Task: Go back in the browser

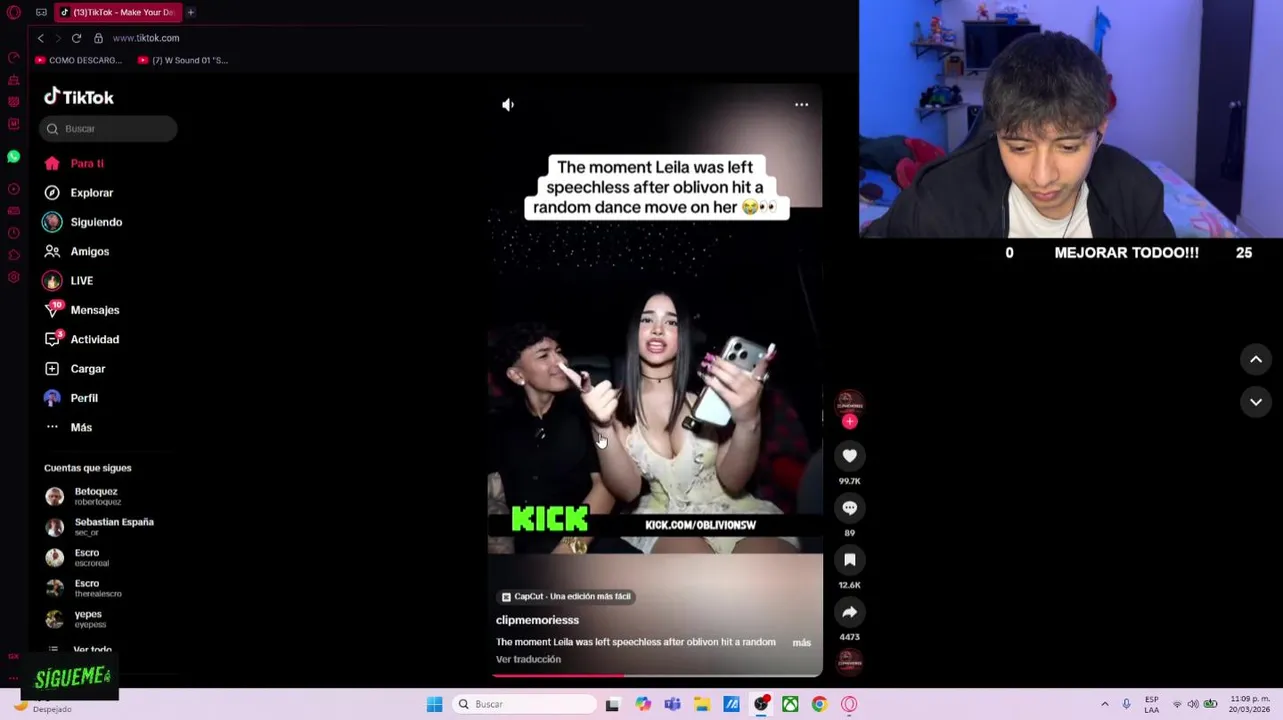Action: click(41, 38)
